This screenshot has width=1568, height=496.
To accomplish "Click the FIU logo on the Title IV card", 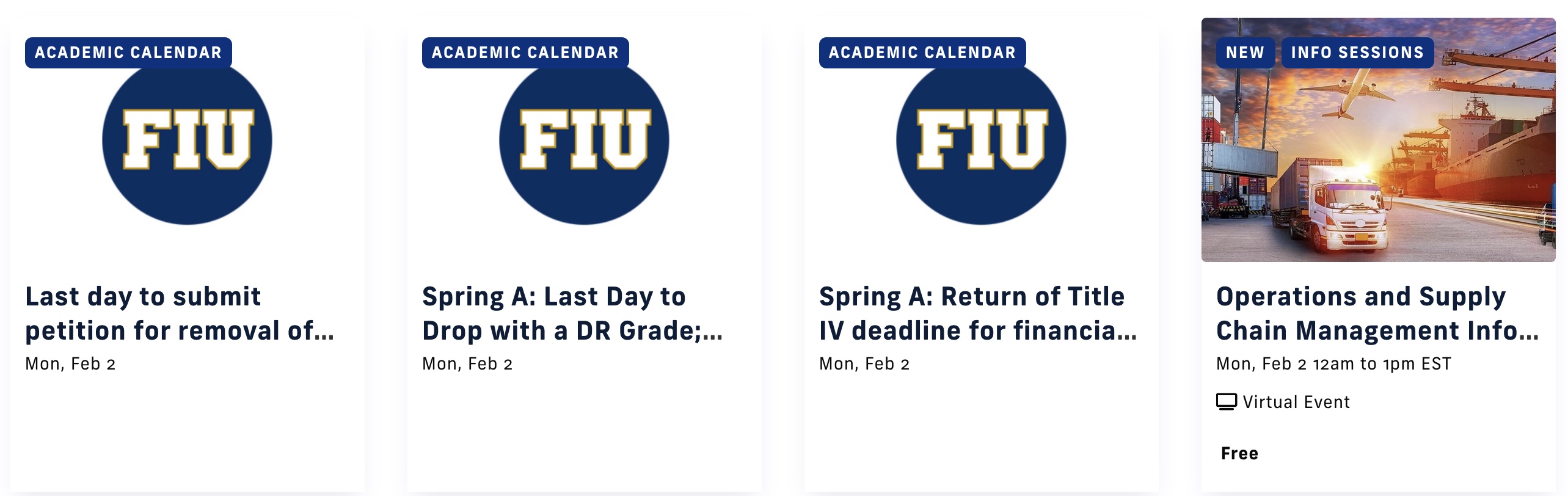I will 979,139.
